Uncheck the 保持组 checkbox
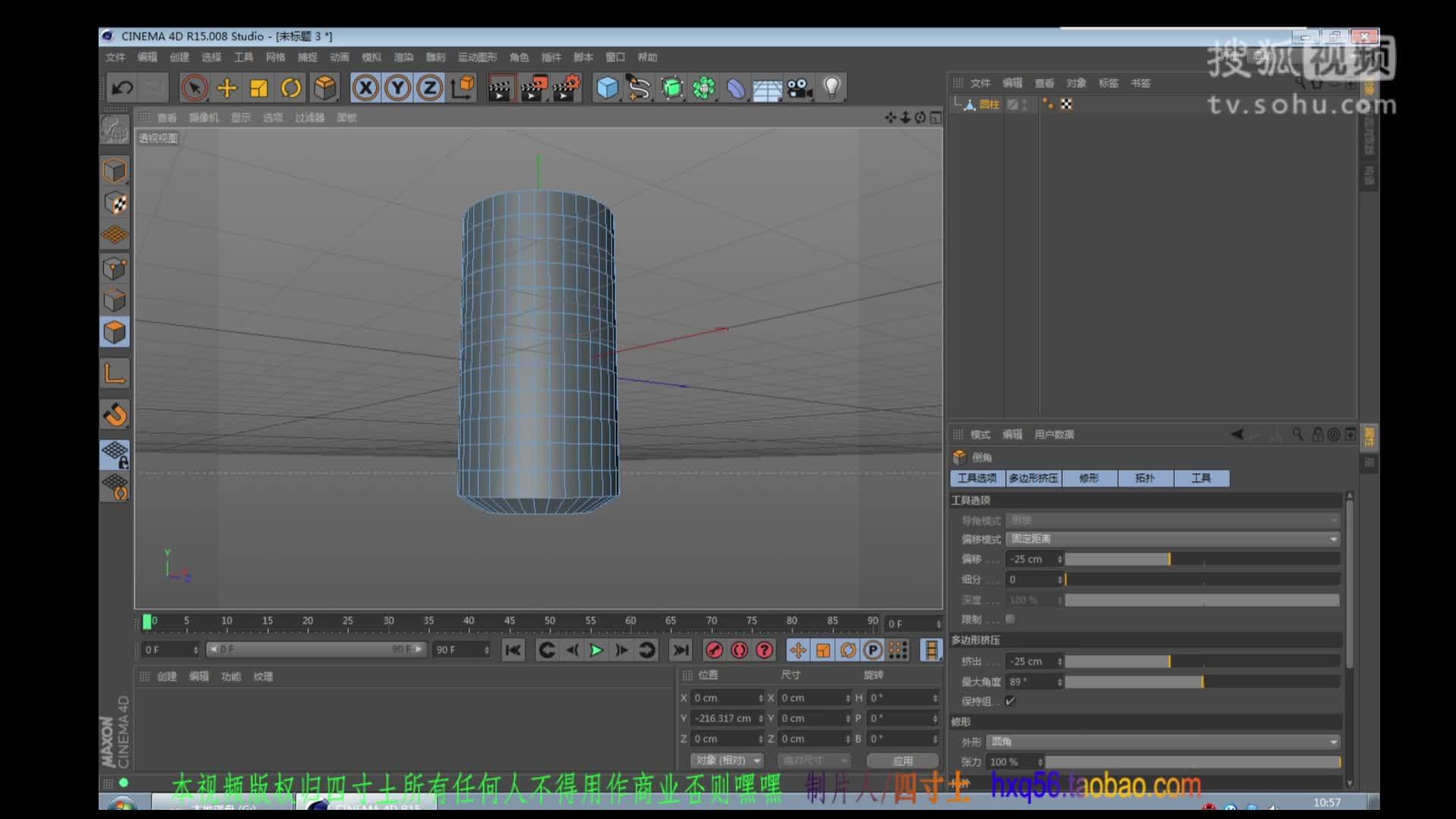Image resolution: width=1456 pixels, height=819 pixels. 1009,701
